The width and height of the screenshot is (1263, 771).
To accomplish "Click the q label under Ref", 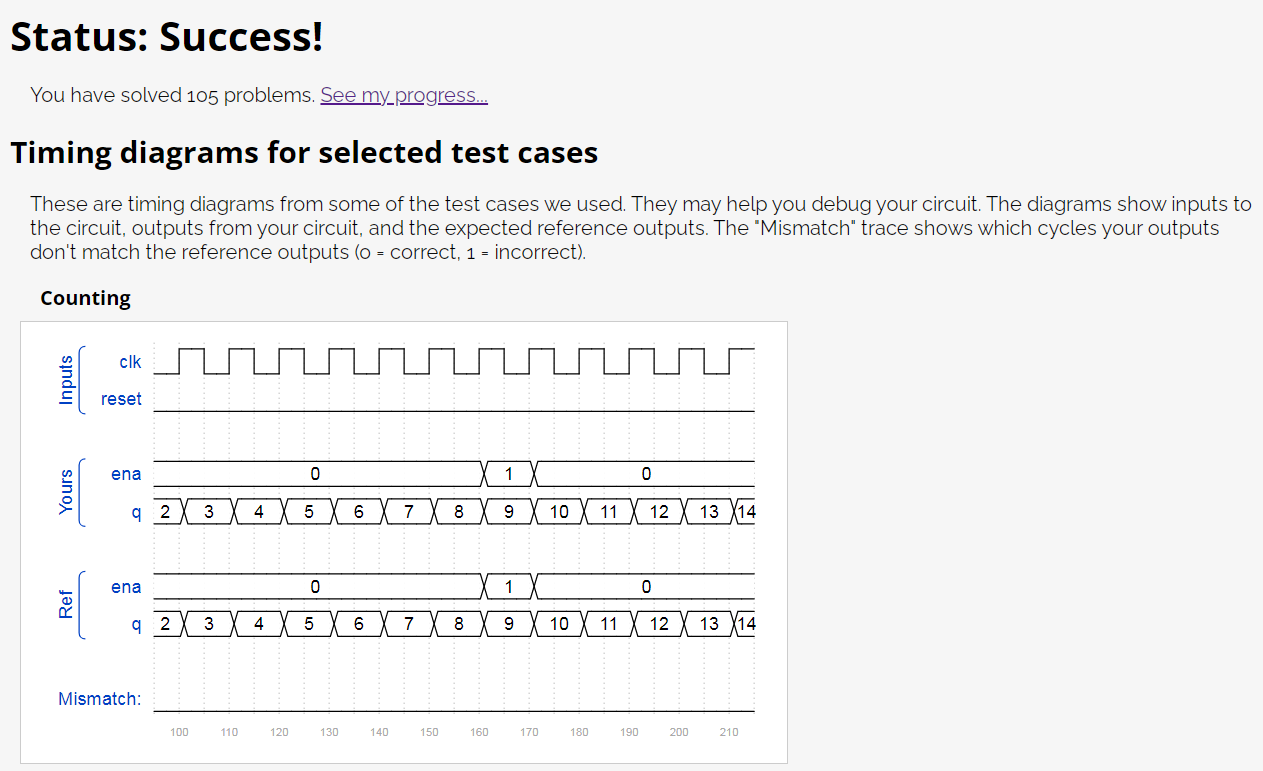I will (x=136, y=625).
